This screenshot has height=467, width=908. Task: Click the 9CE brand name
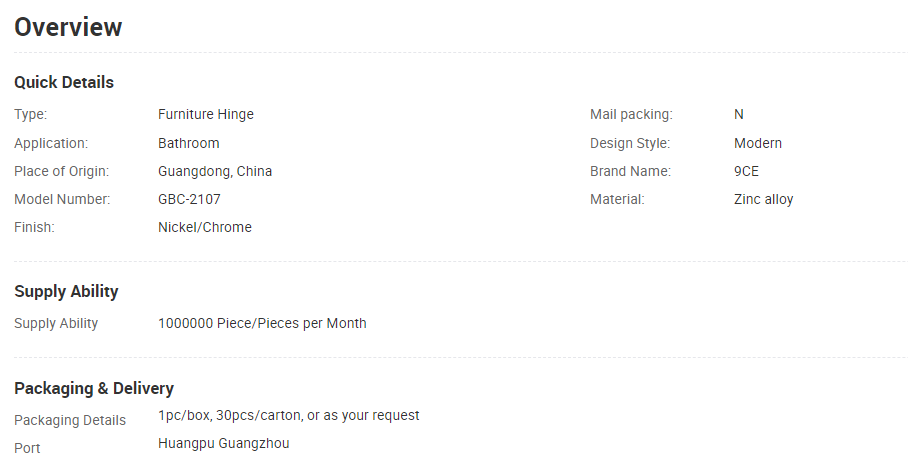[746, 172]
